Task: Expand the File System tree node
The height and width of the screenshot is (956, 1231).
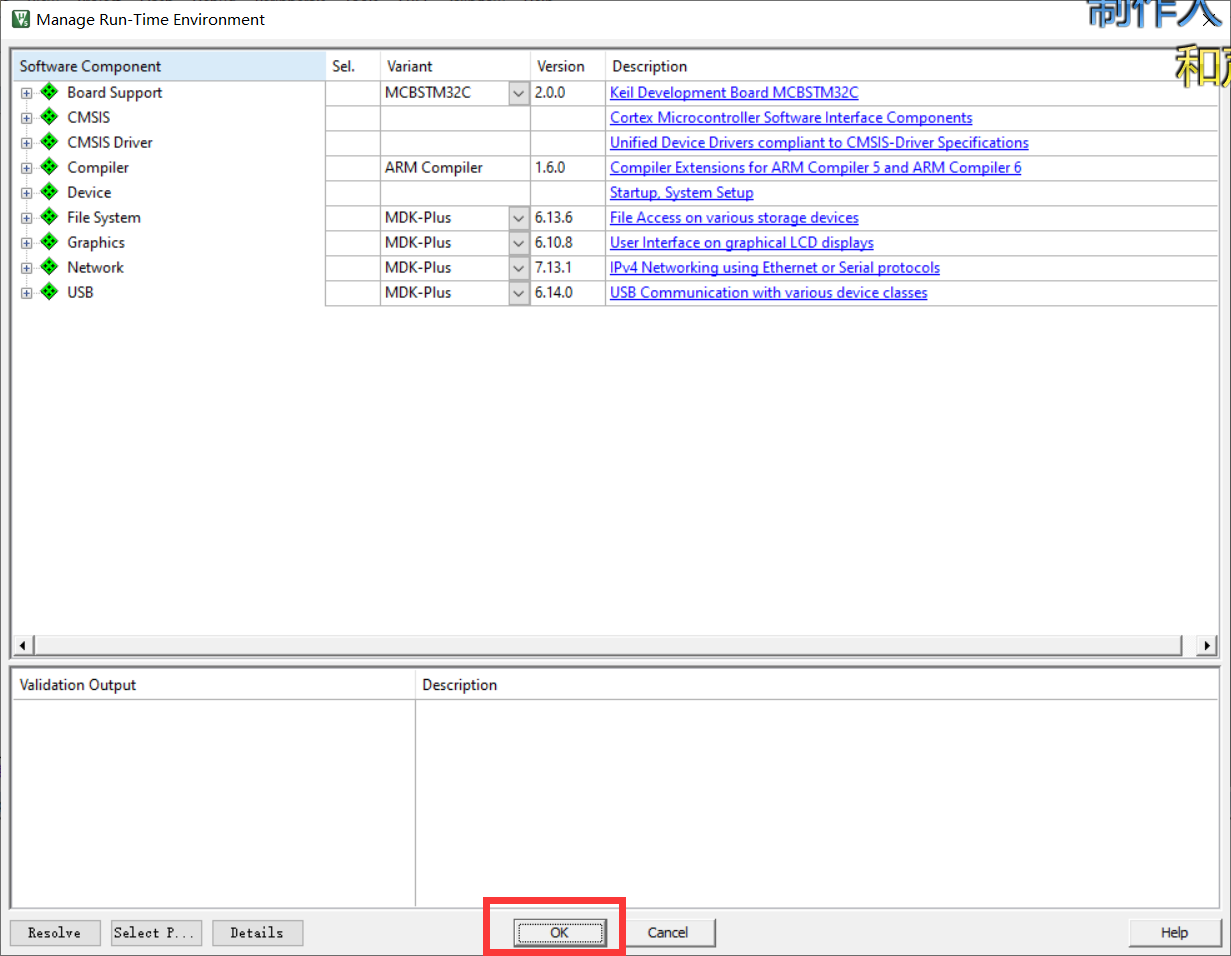Action: click(x=26, y=218)
